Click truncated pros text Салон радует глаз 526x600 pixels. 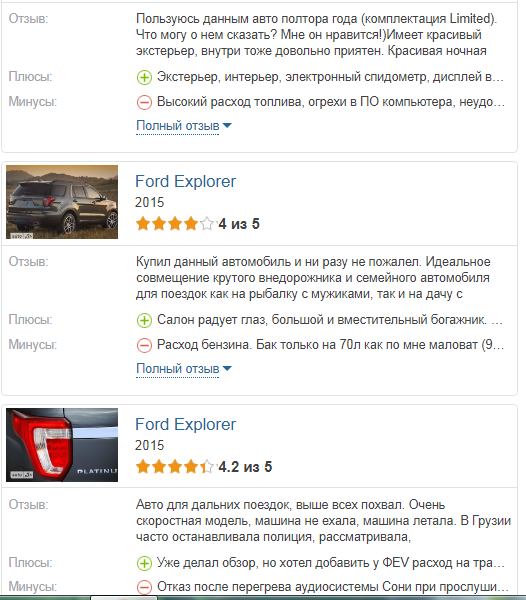pyautogui.click(x=330, y=320)
